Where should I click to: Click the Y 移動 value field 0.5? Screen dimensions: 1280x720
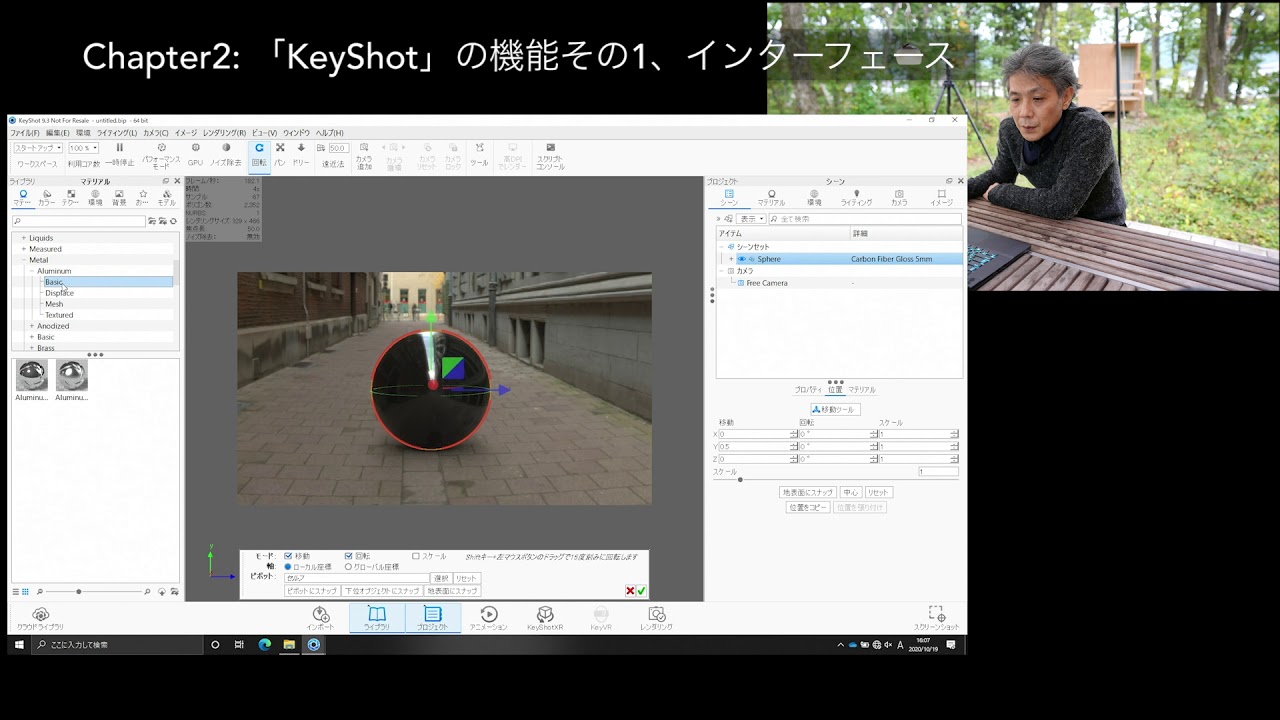(x=758, y=446)
